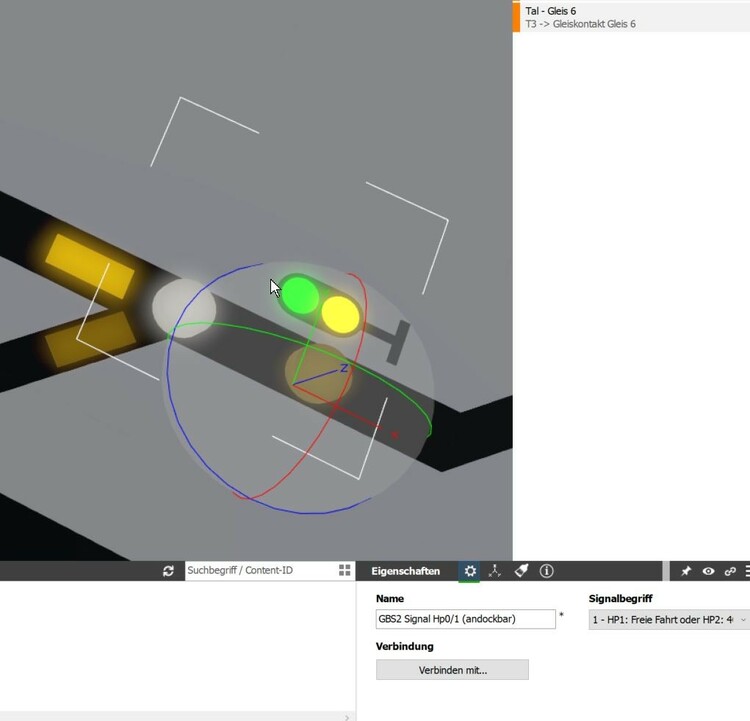
Task: Edit the Name field GBS2 Signal Hp0/1
Action: [465, 619]
